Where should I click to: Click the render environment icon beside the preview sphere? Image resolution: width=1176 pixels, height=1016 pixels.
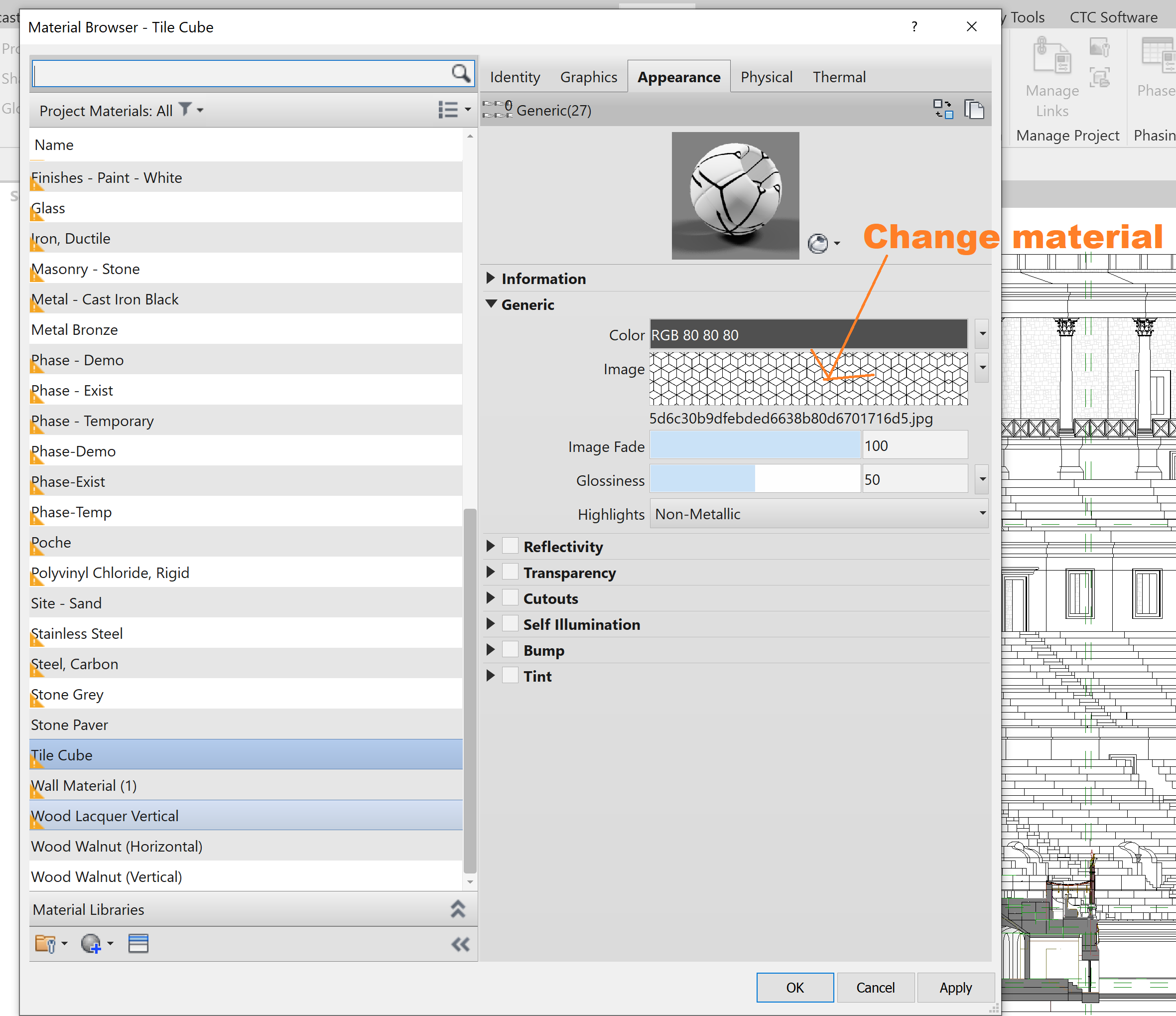click(818, 243)
